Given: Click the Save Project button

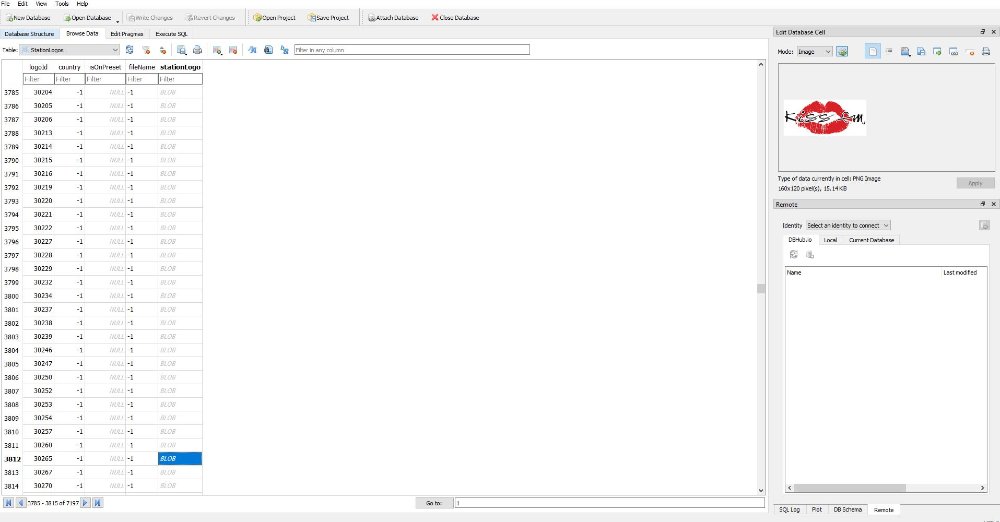Looking at the screenshot, I should [x=329, y=18].
